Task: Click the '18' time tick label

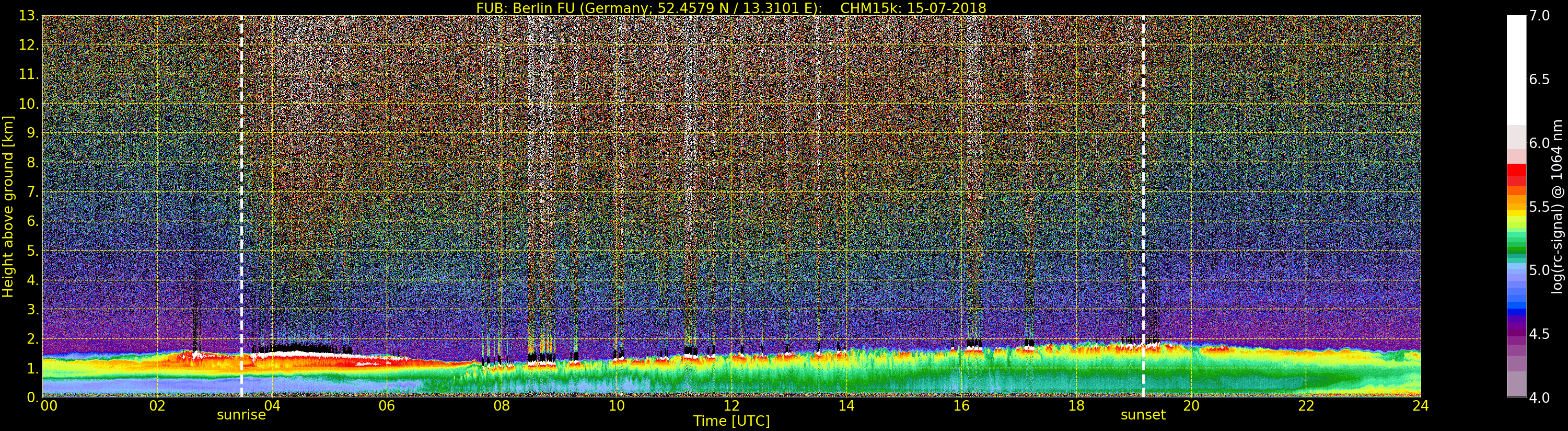Action: (1076, 406)
